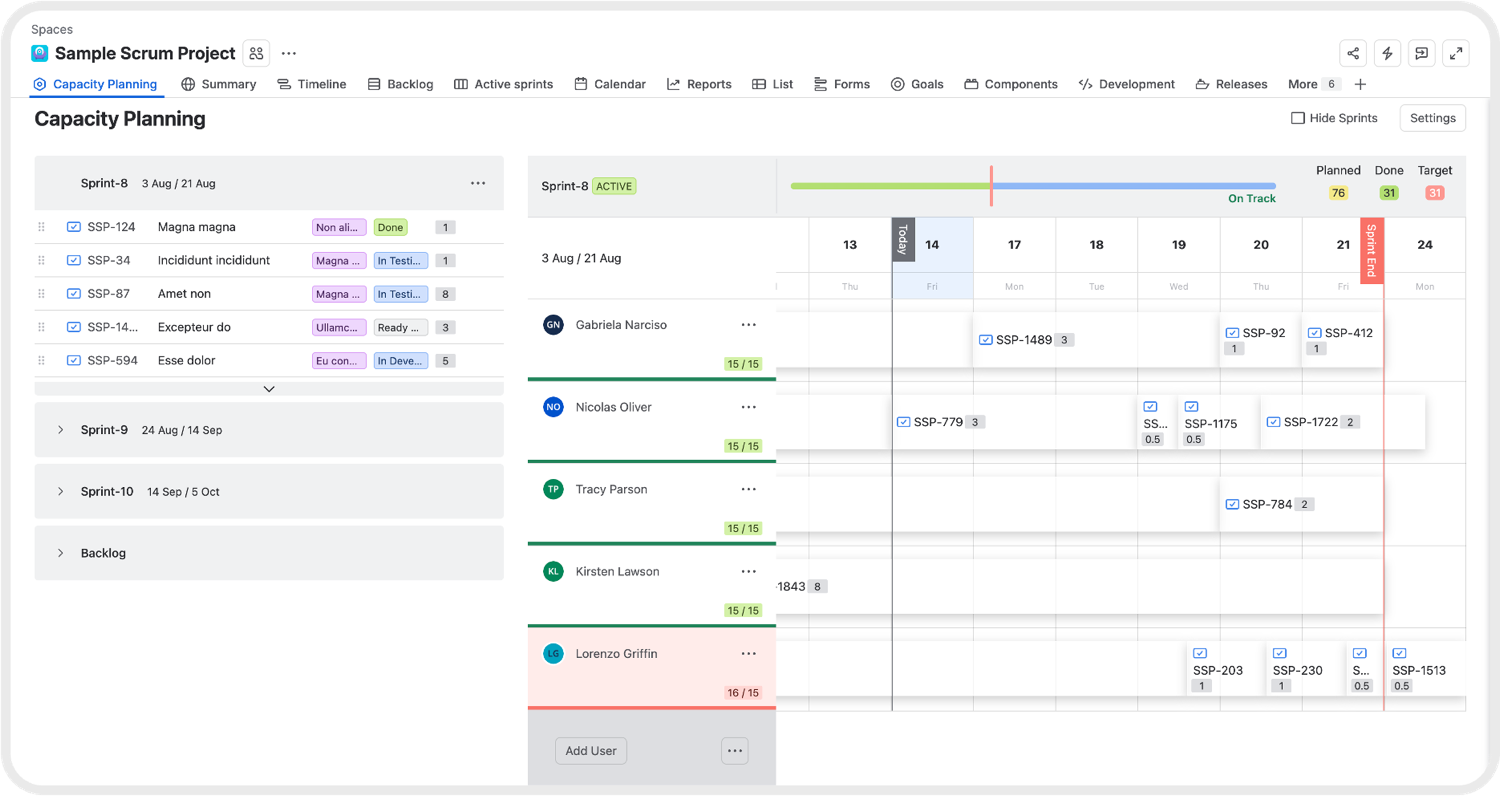Click the Settings button
1500x796 pixels.
click(x=1433, y=118)
